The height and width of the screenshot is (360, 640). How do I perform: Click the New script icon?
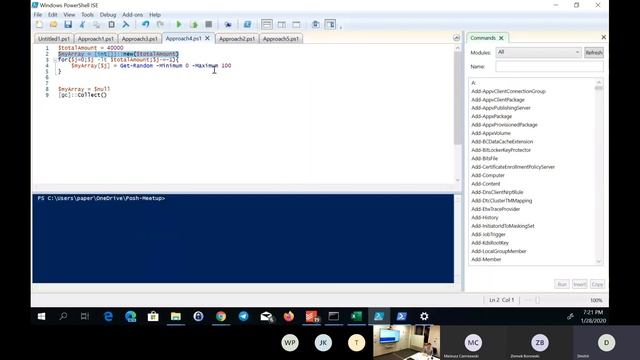(39, 24)
